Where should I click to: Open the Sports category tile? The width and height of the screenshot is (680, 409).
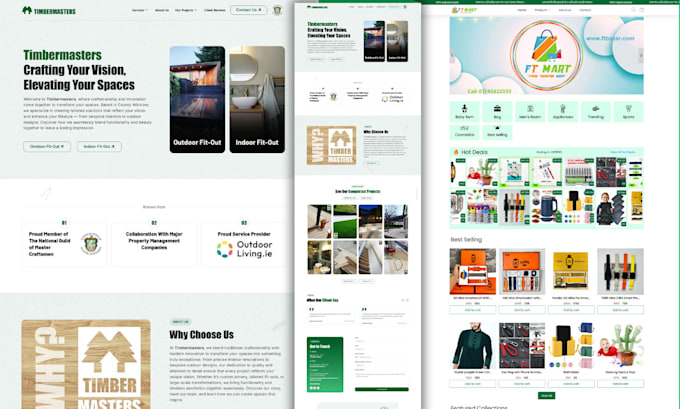[x=628, y=112]
